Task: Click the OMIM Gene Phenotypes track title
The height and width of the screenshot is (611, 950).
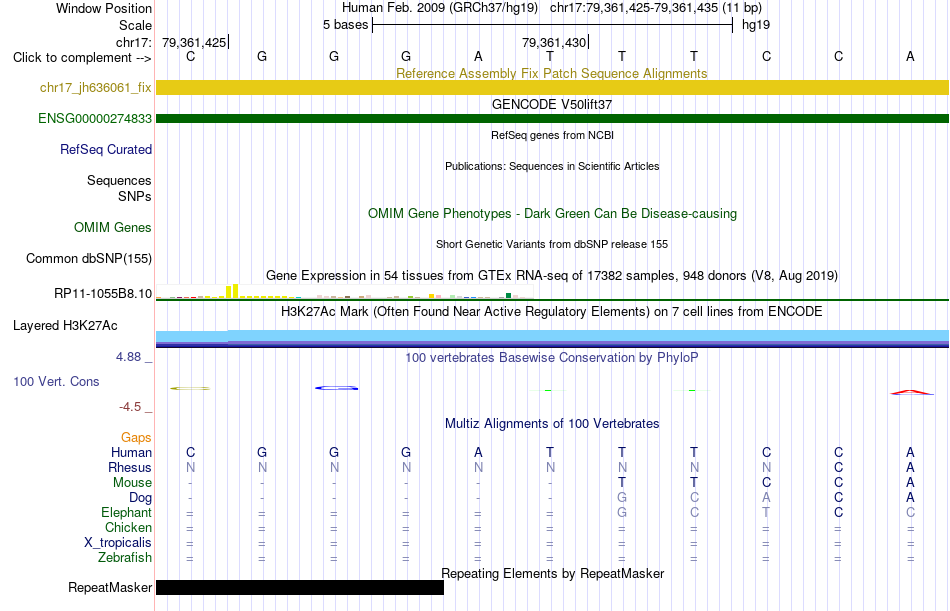Action: (x=552, y=213)
